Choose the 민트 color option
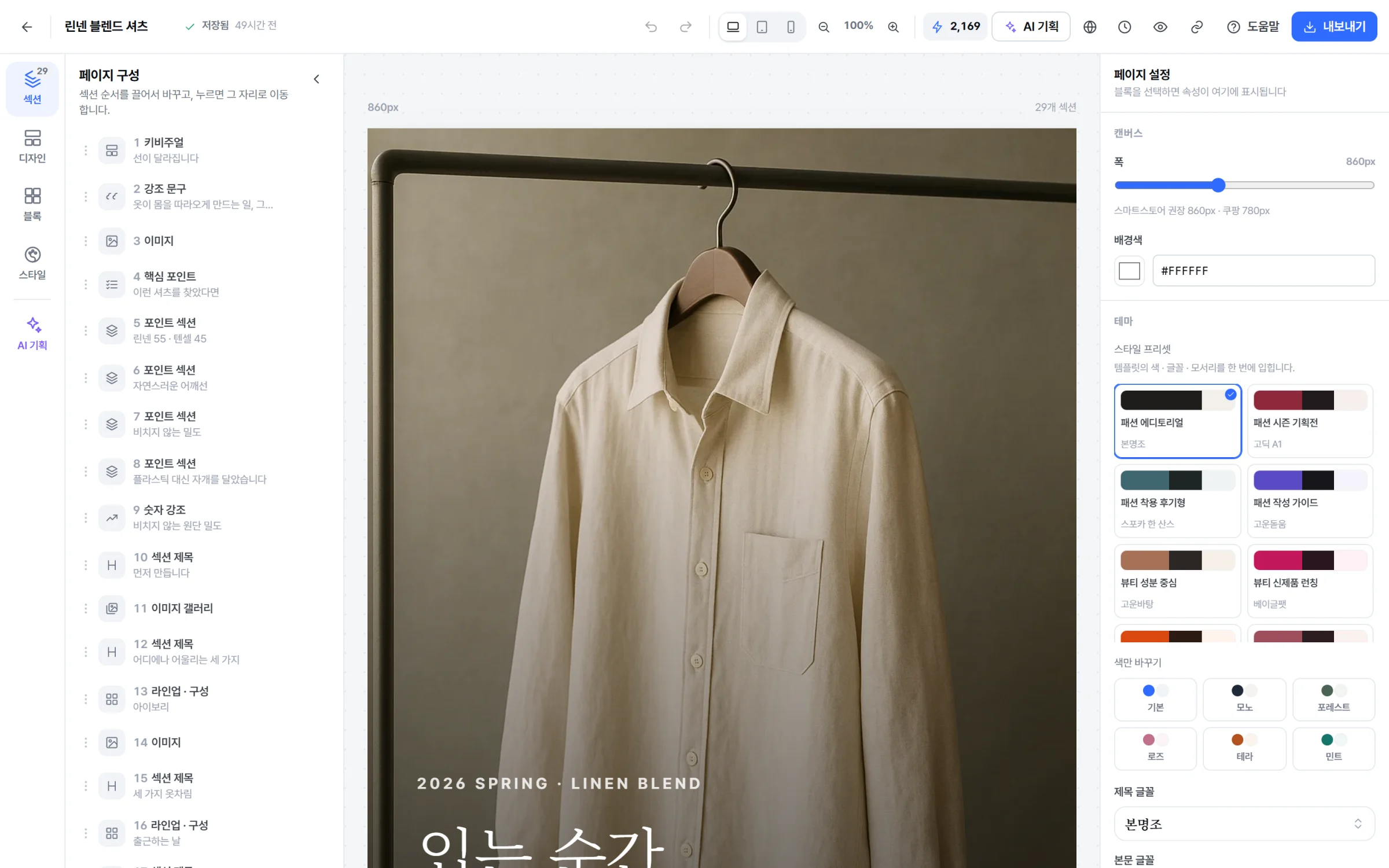1389x868 pixels. pos(1333,748)
